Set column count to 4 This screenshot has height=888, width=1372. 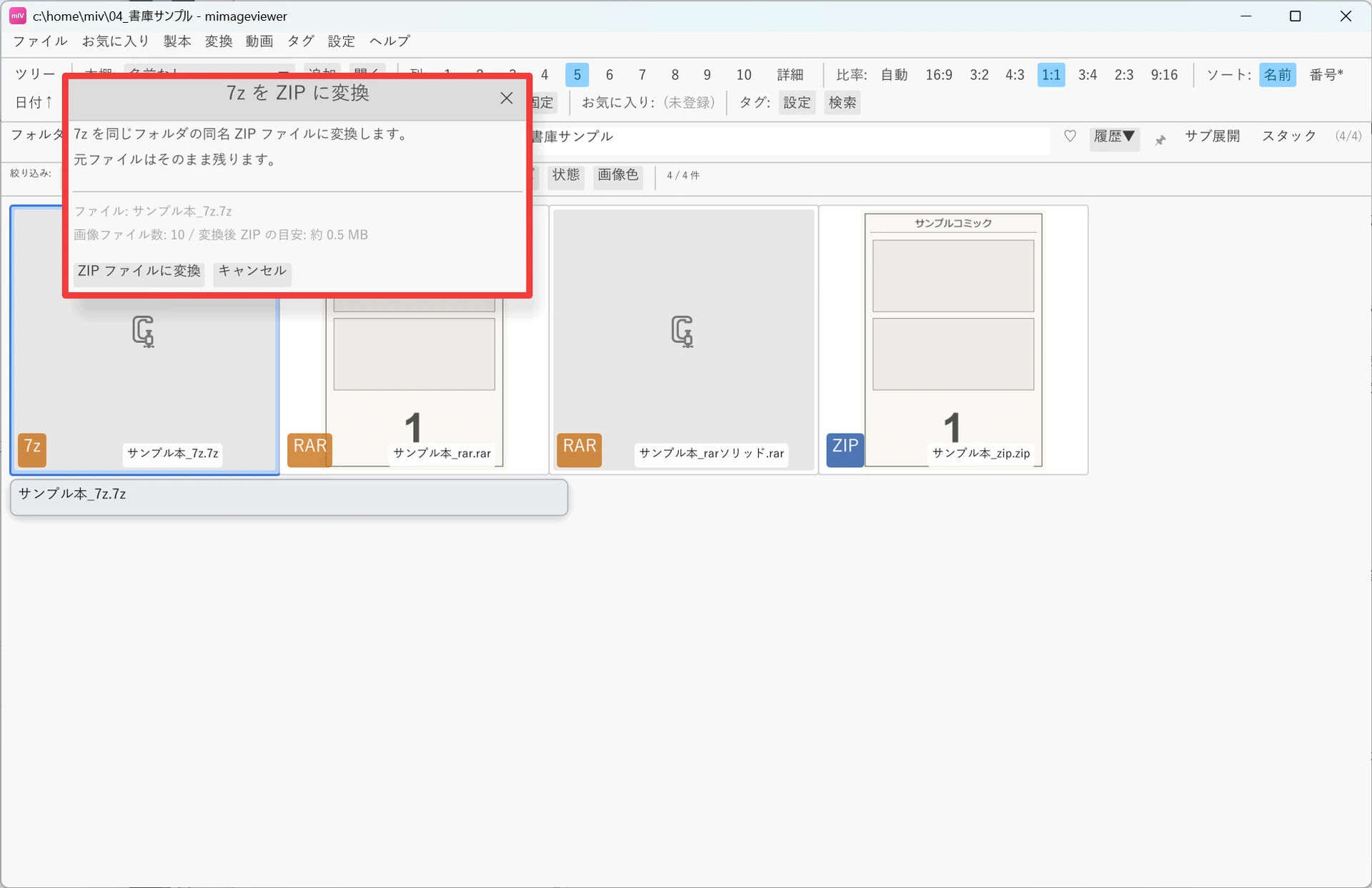click(545, 74)
